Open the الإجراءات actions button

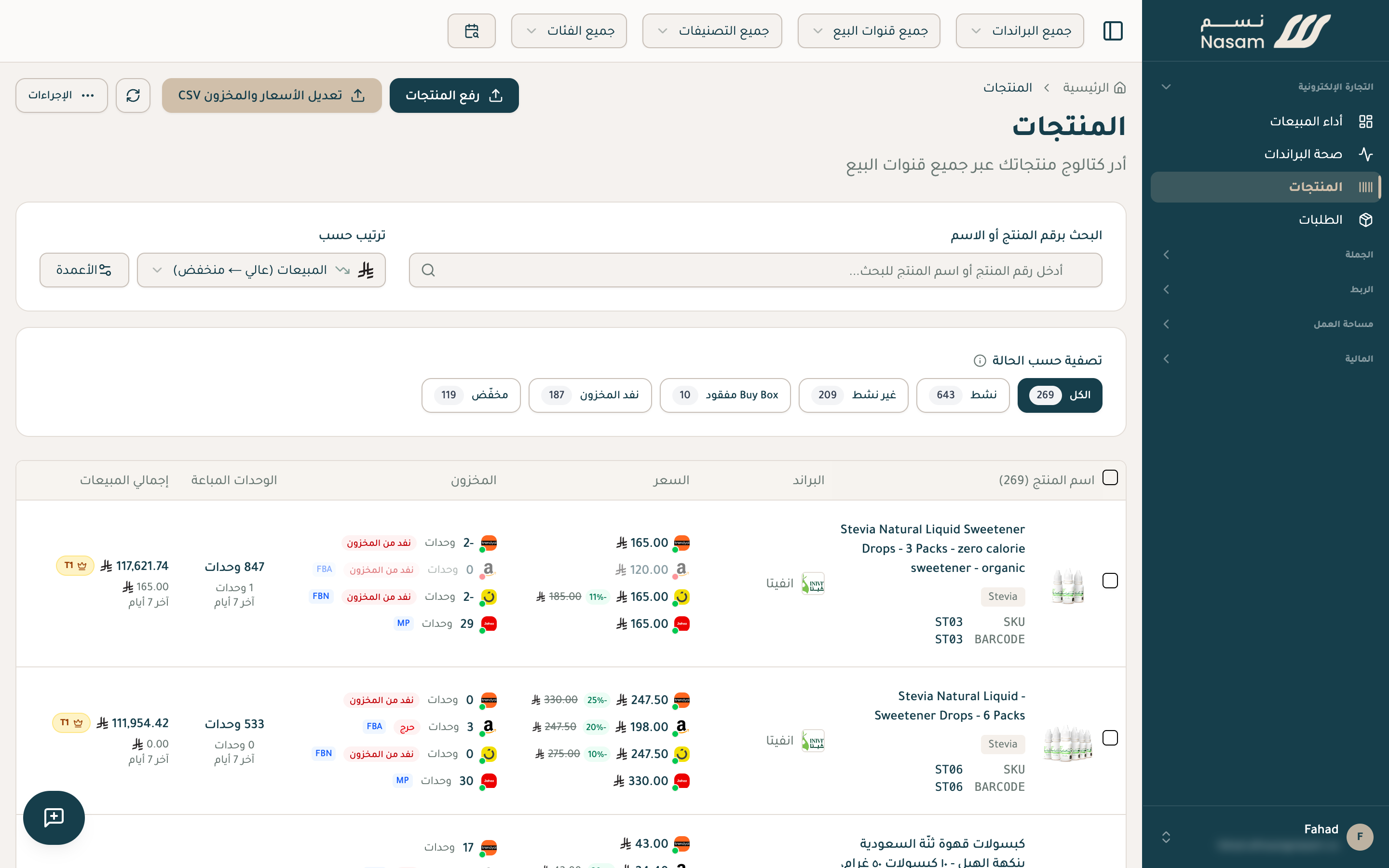pyautogui.click(x=61, y=95)
